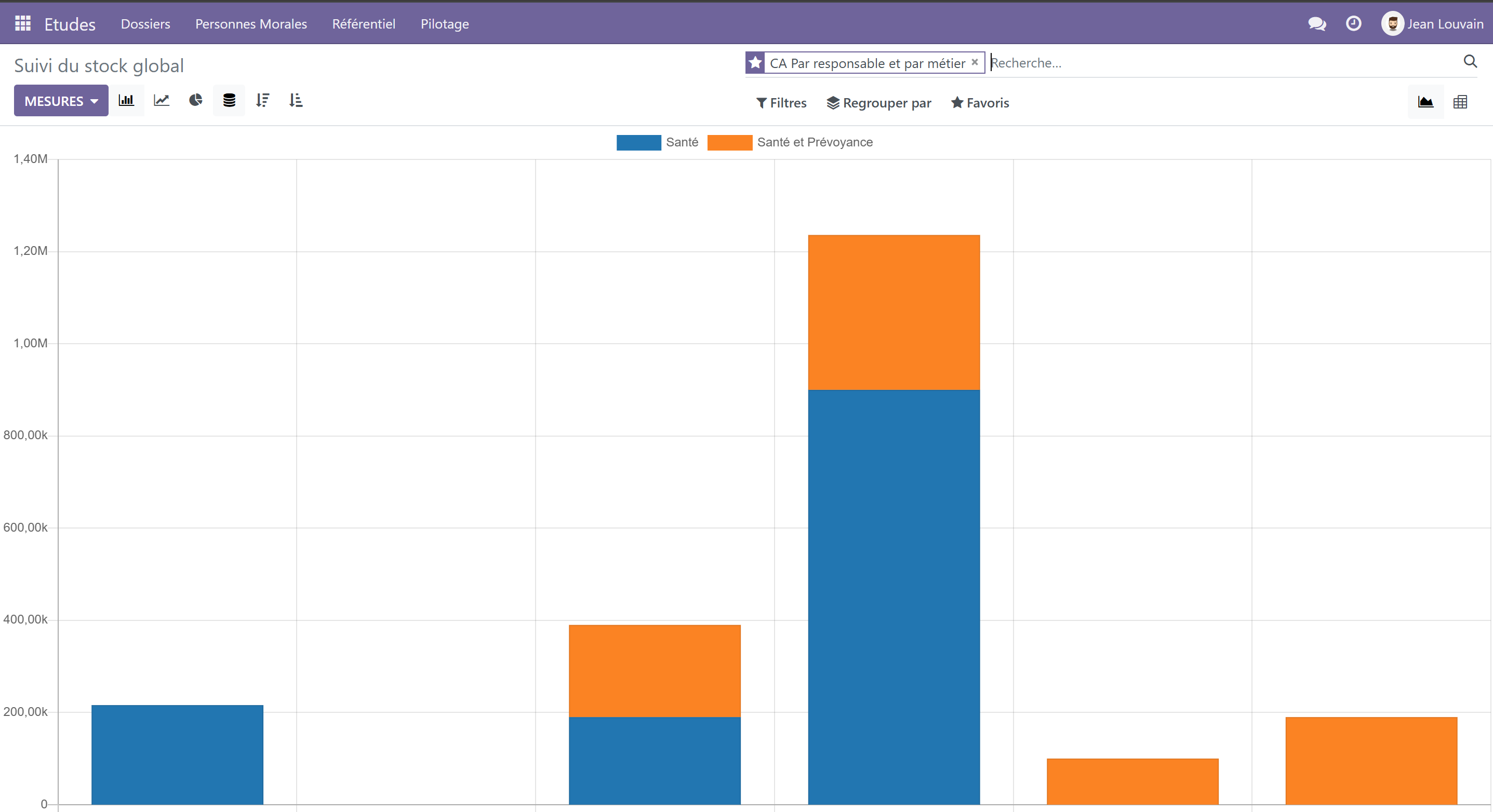Toggle the Santé et Prévoyance orange swatch
The width and height of the screenshot is (1493, 812).
[730, 142]
